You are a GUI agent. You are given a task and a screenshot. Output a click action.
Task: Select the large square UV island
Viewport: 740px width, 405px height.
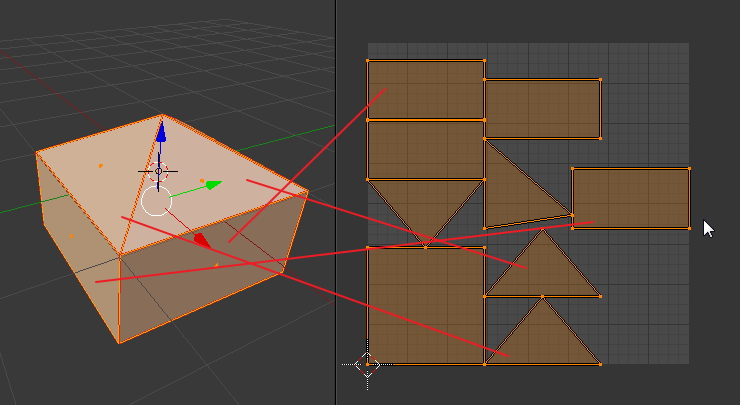tap(426, 306)
